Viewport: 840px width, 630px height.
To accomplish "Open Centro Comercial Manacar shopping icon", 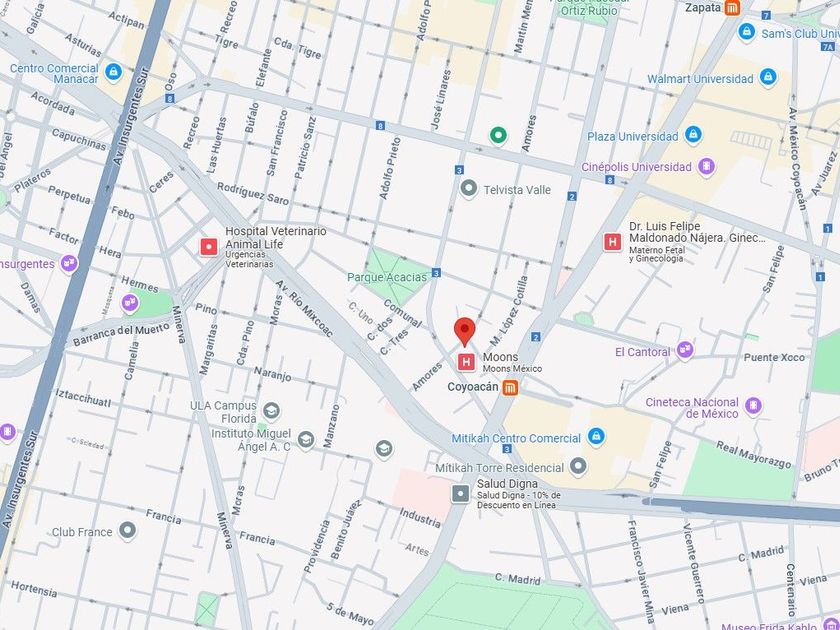I will (x=113, y=72).
